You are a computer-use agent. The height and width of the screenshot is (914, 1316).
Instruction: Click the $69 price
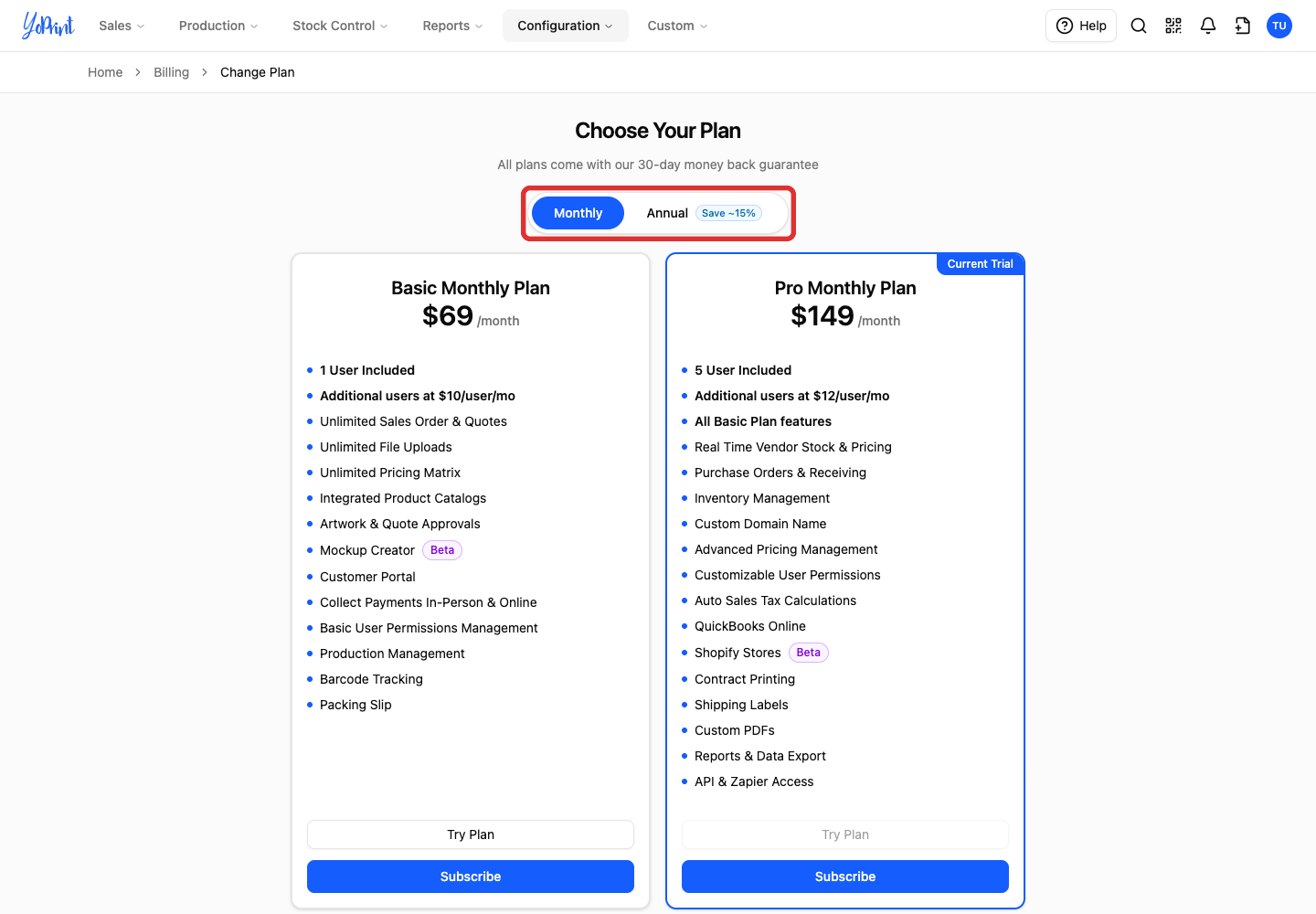click(x=448, y=316)
